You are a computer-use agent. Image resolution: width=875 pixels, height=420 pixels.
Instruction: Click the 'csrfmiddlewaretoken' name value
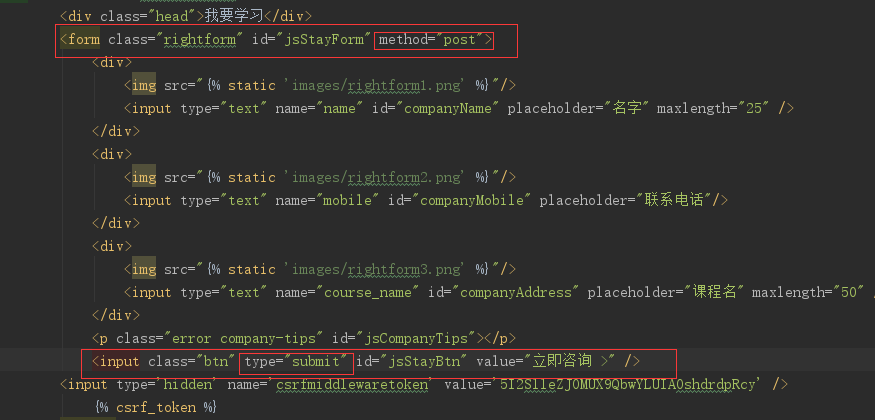(352, 384)
